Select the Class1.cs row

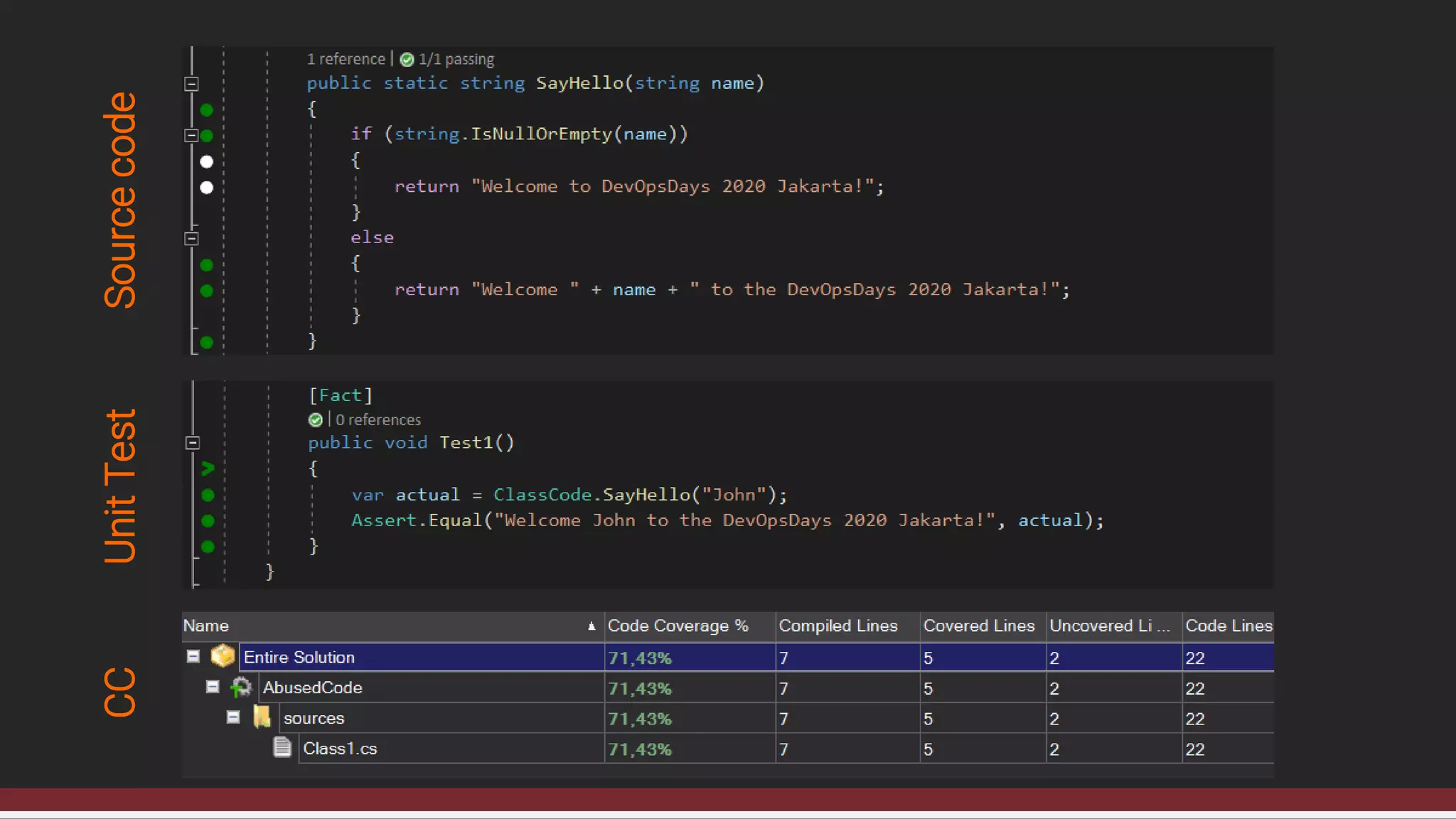tap(728, 749)
